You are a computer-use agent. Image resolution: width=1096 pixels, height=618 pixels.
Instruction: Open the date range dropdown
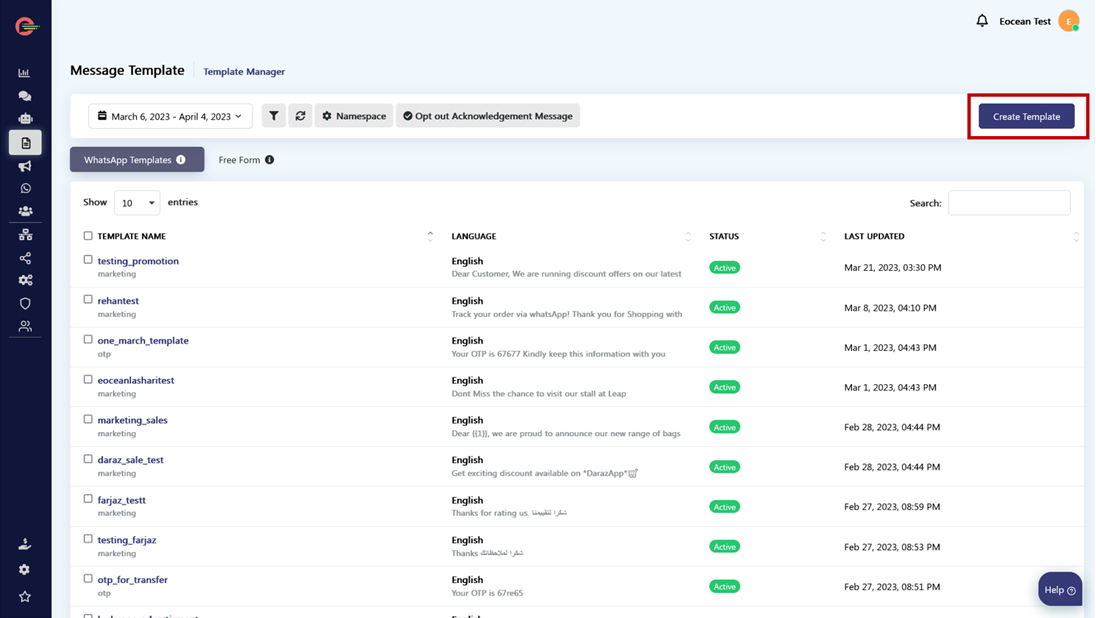[171, 116]
